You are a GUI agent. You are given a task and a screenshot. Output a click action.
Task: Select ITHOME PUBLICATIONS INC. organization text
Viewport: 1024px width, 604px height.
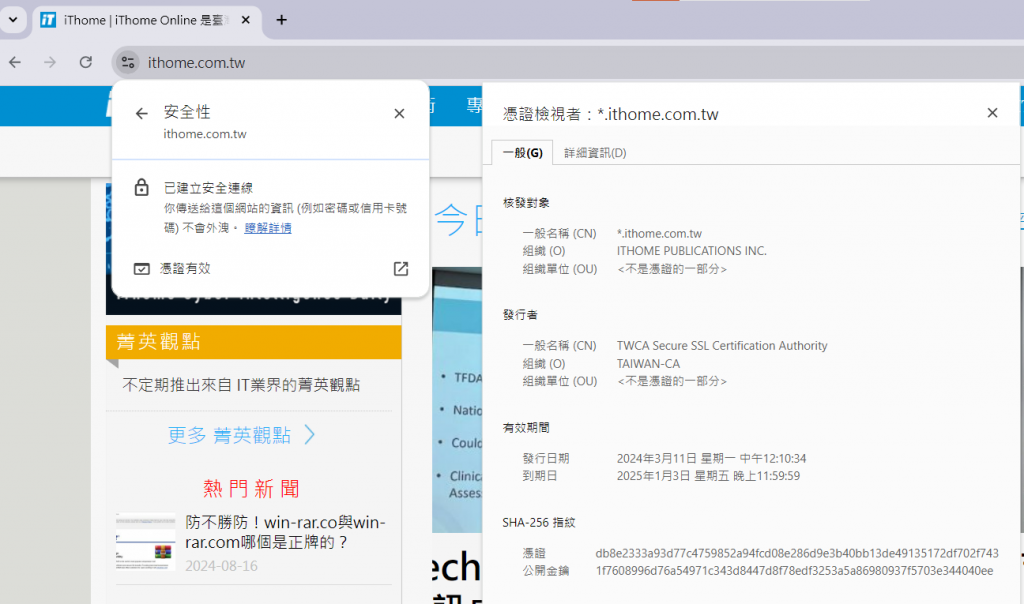click(x=692, y=251)
